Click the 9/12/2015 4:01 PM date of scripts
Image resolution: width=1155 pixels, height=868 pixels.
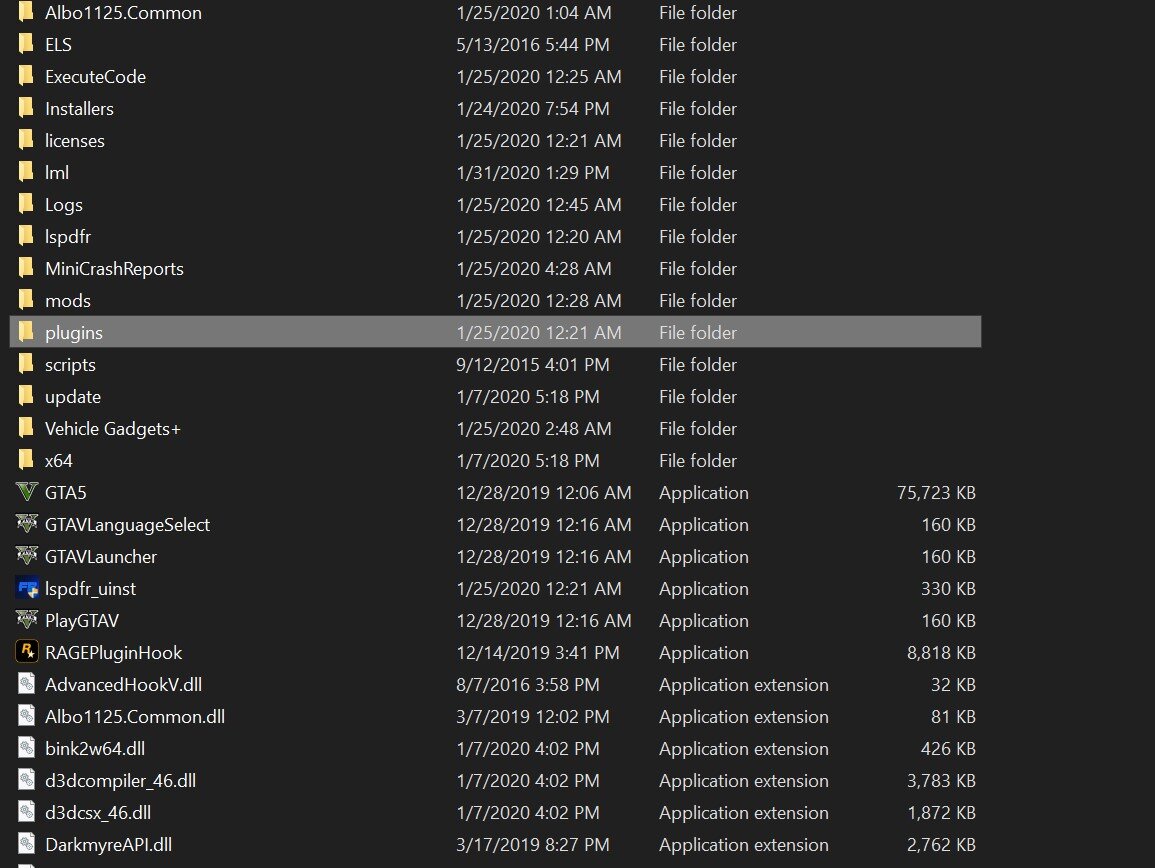tap(533, 365)
